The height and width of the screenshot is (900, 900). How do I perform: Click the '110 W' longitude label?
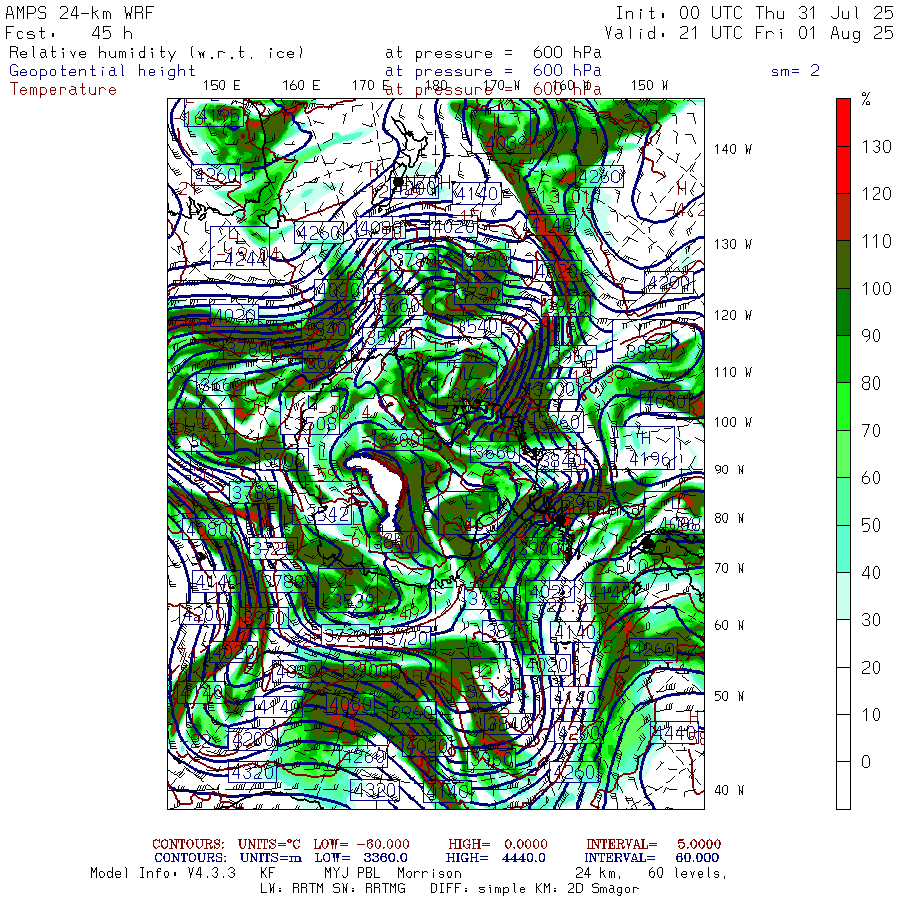pyautogui.click(x=732, y=372)
